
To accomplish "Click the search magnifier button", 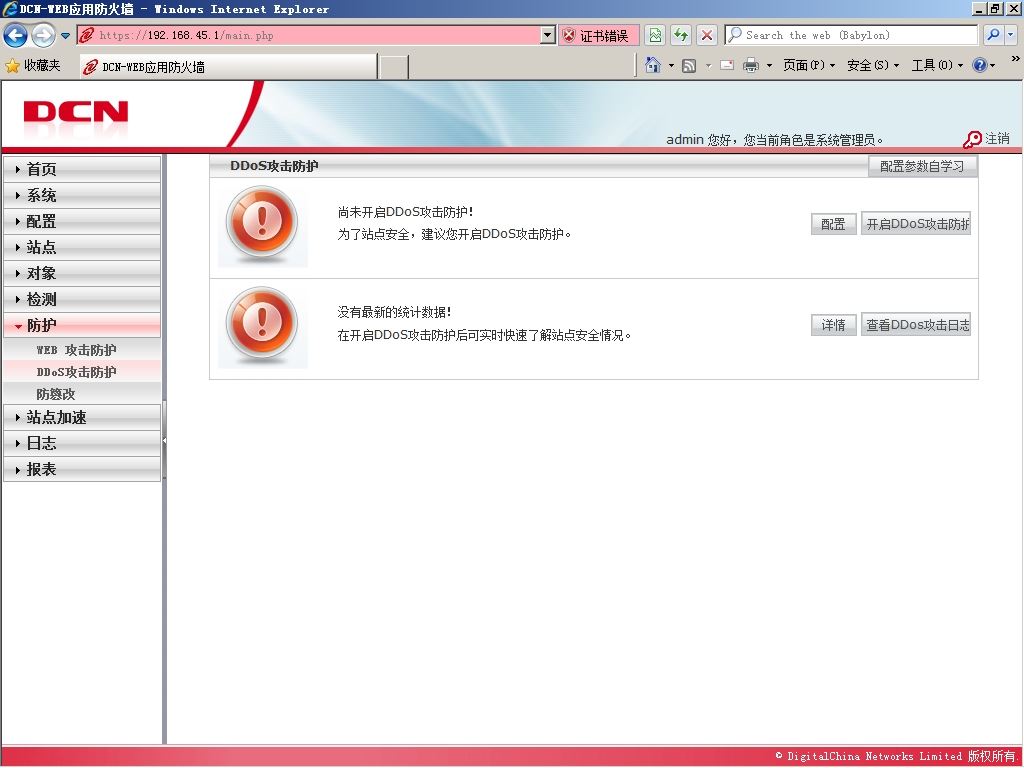I will [x=993, y=35].
